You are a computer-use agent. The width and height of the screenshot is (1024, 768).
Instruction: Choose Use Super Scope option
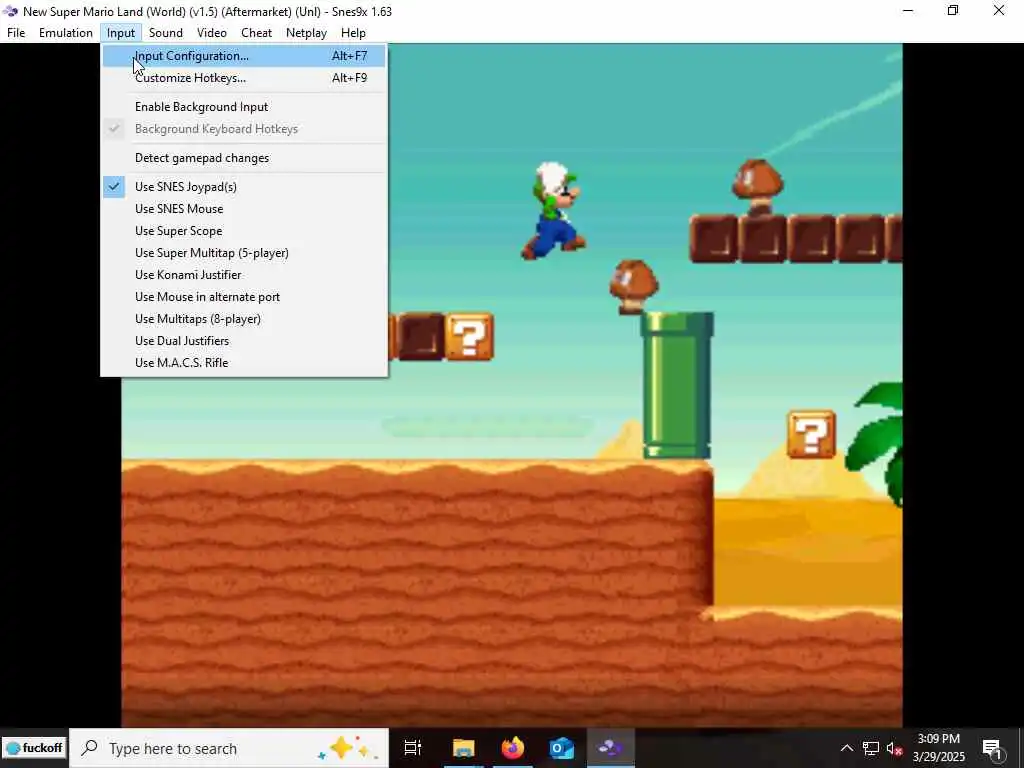point(244,231)
